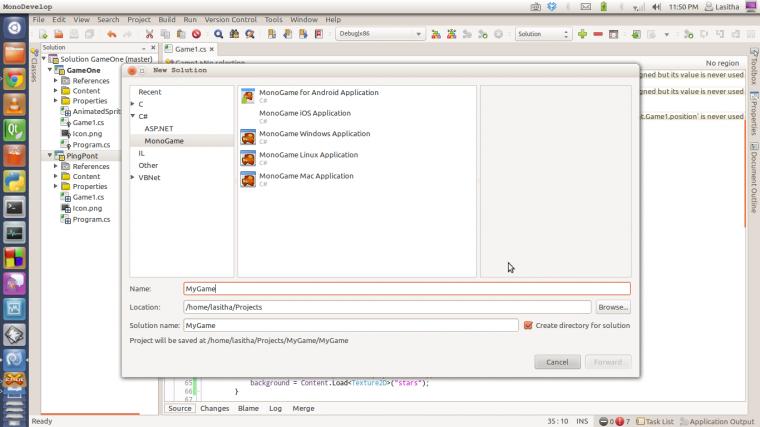
Task: Click the volume icon in system tray
Action: point(656,7)
